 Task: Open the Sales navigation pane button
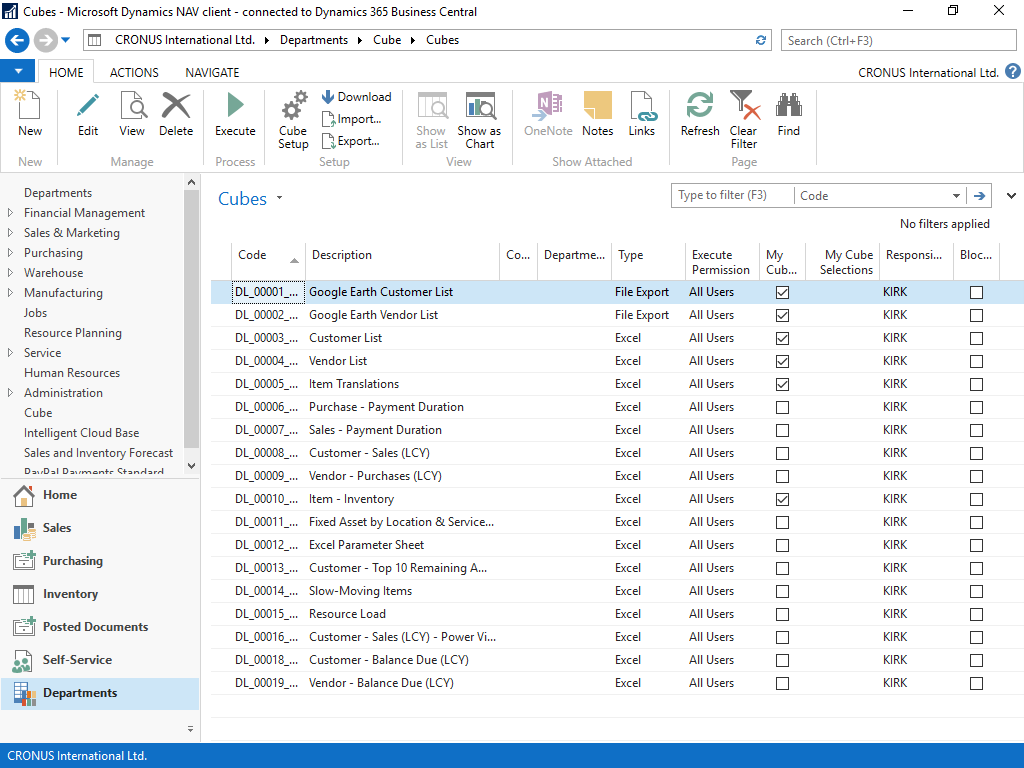[x=99, y=528]
